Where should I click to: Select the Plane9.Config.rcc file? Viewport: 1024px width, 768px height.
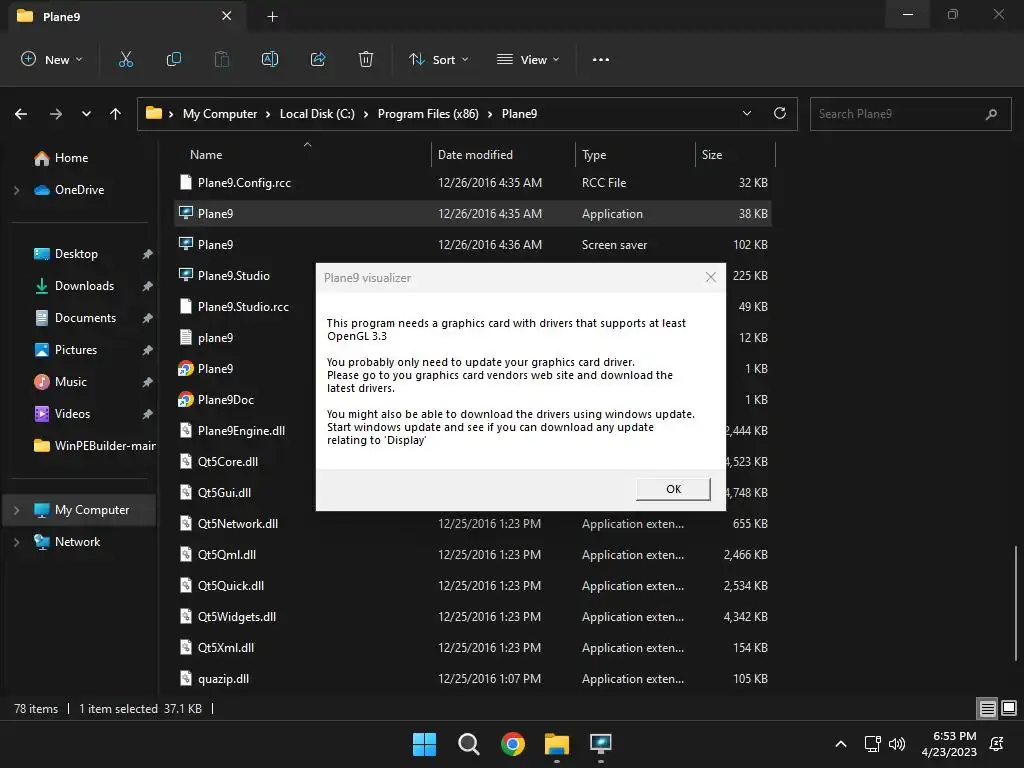click(472, 183)
